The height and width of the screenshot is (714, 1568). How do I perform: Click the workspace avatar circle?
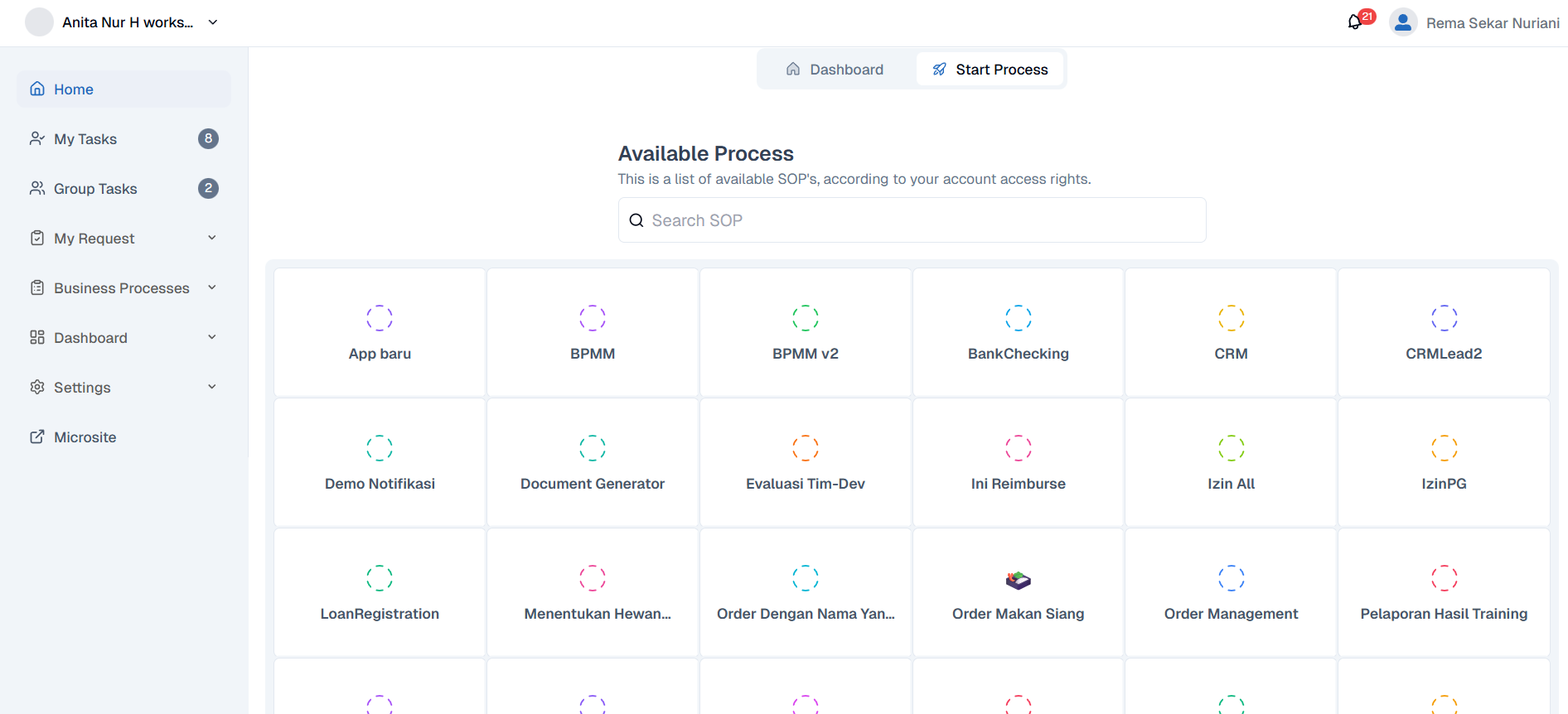point(39,22)
